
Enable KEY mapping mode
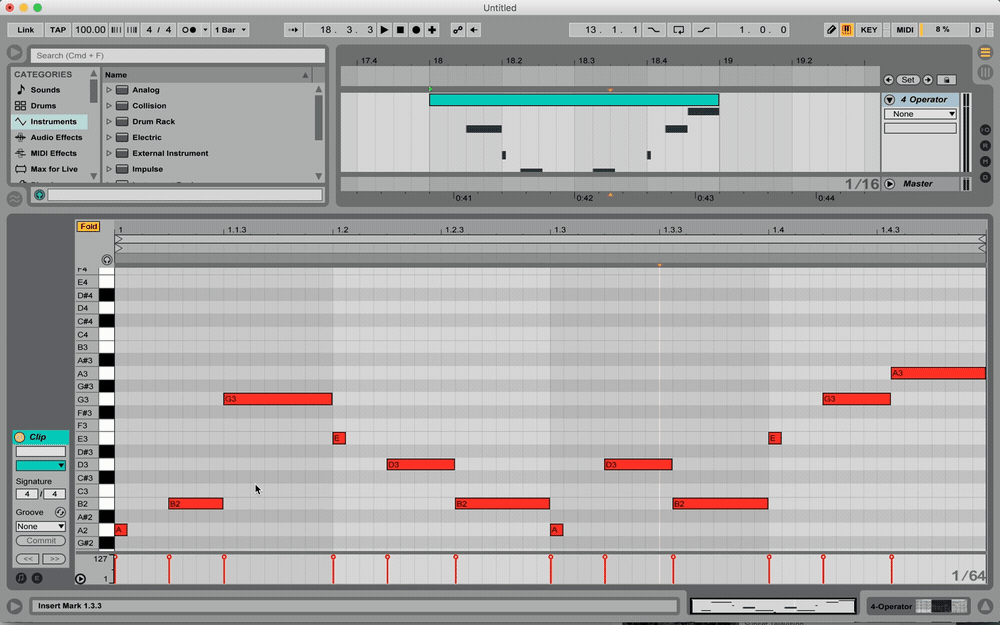coord(869,29)
